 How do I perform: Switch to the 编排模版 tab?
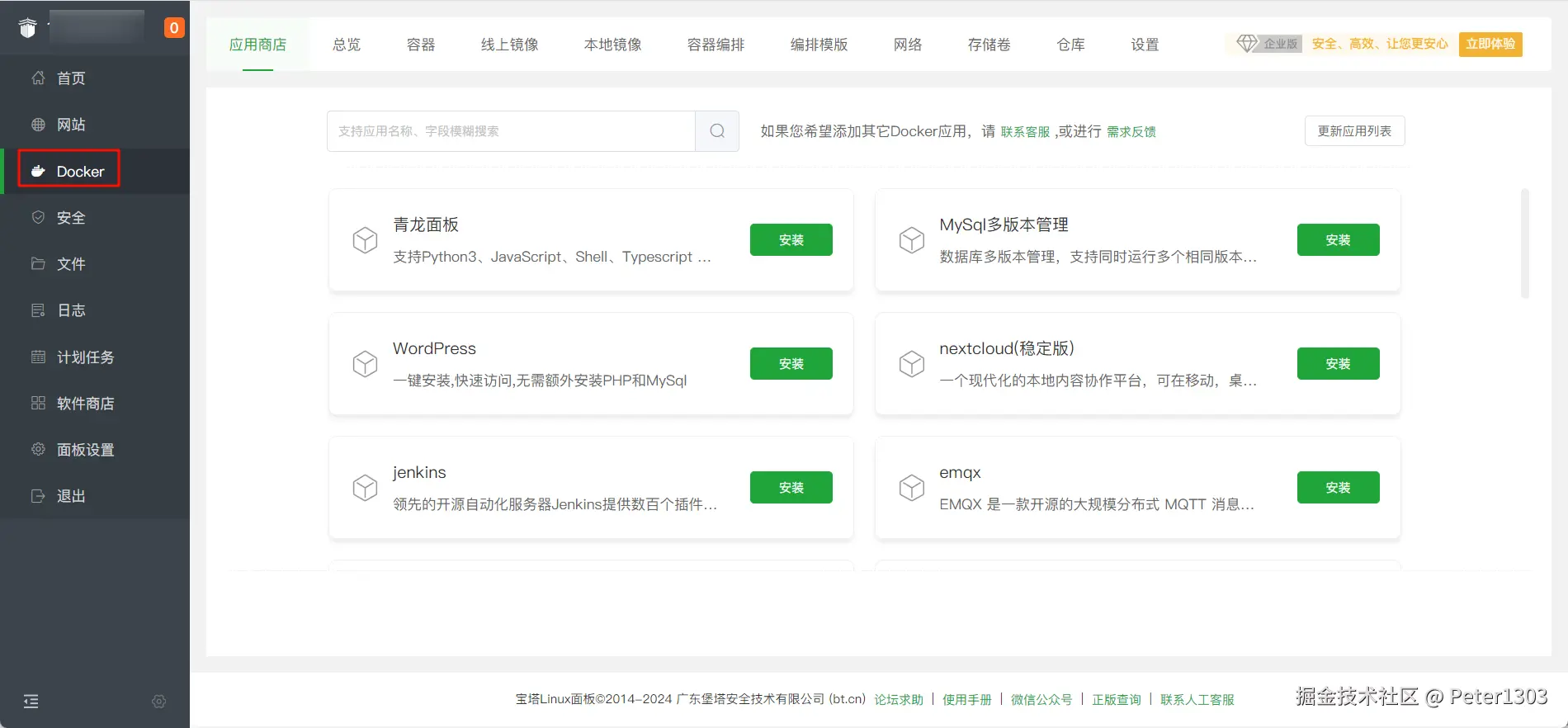click(819, 45)
